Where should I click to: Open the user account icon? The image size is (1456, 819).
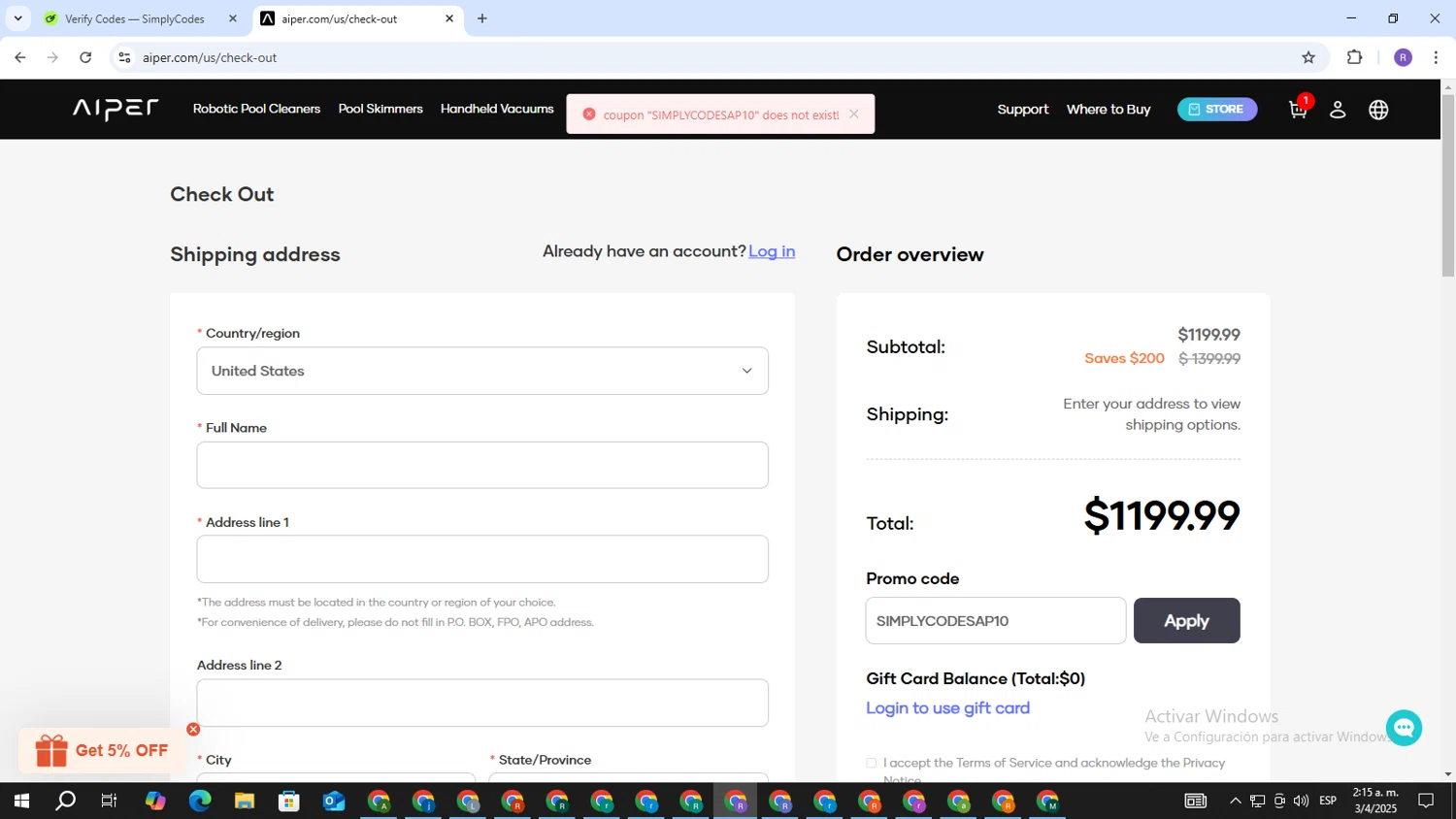tap(1338, 110)
